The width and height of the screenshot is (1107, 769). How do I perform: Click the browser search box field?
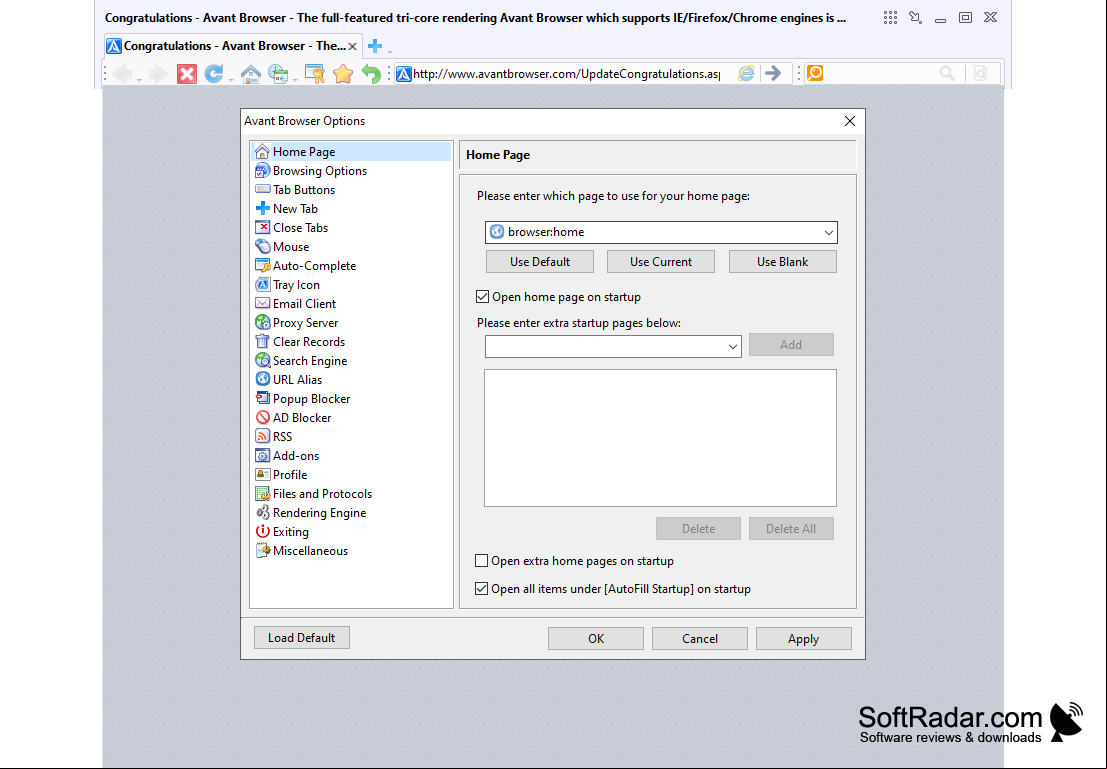tap(880, 73)
